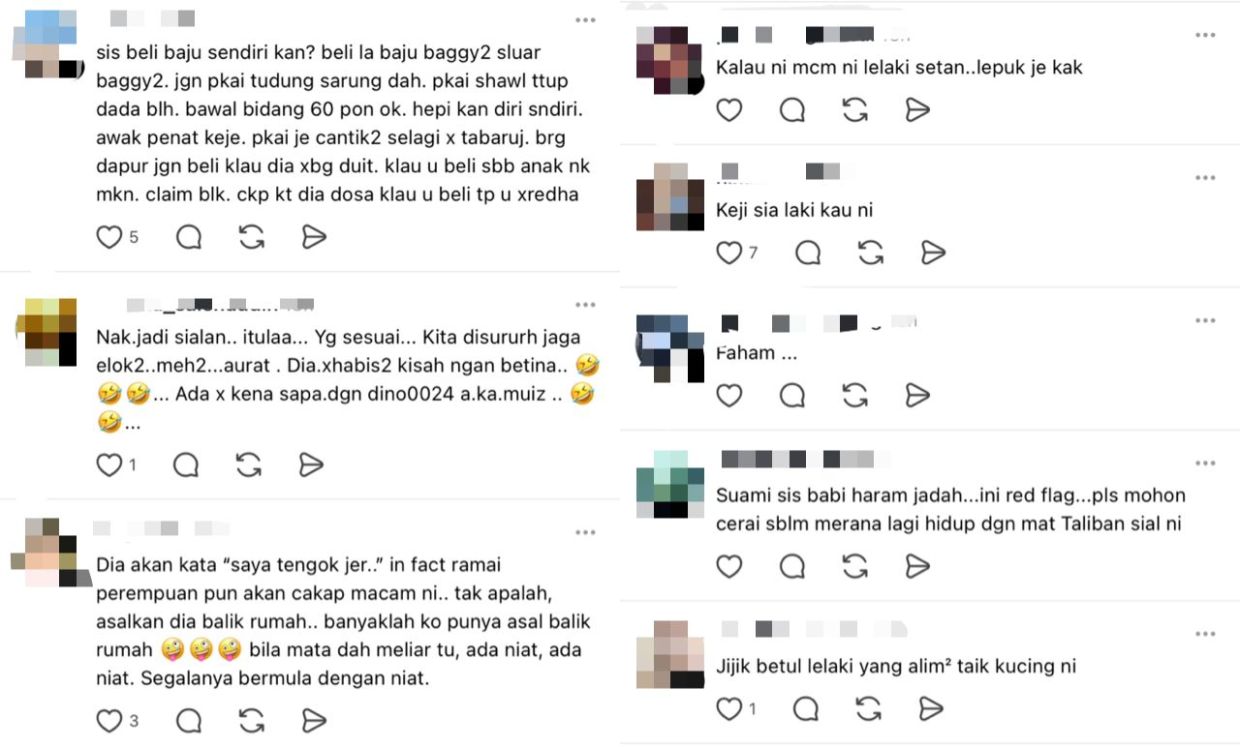Open more options on 'Kalau ni mcm ni' comment

click(1205, 35)
